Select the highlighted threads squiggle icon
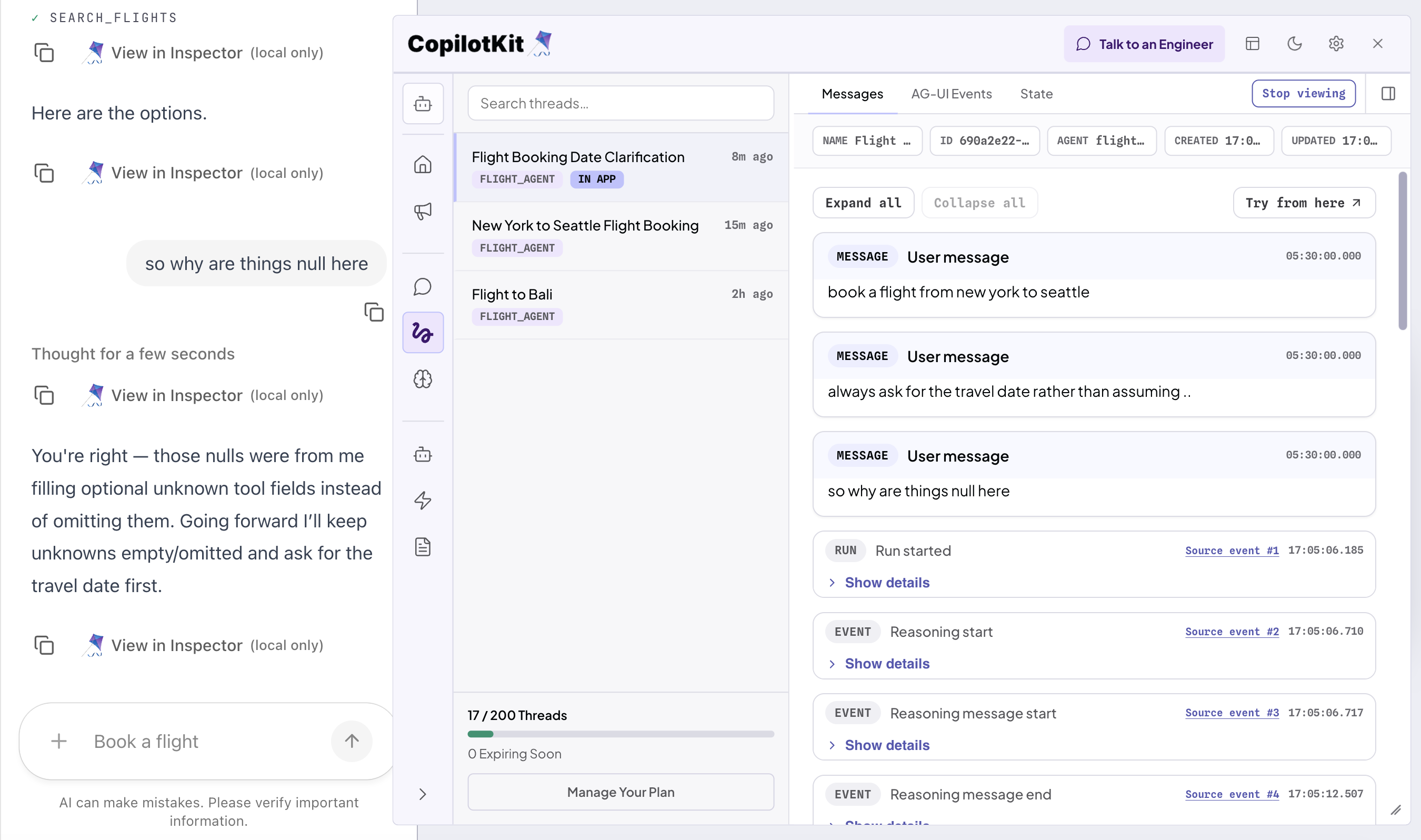This screenshot has width=1421, height=840. coord(423,332)
